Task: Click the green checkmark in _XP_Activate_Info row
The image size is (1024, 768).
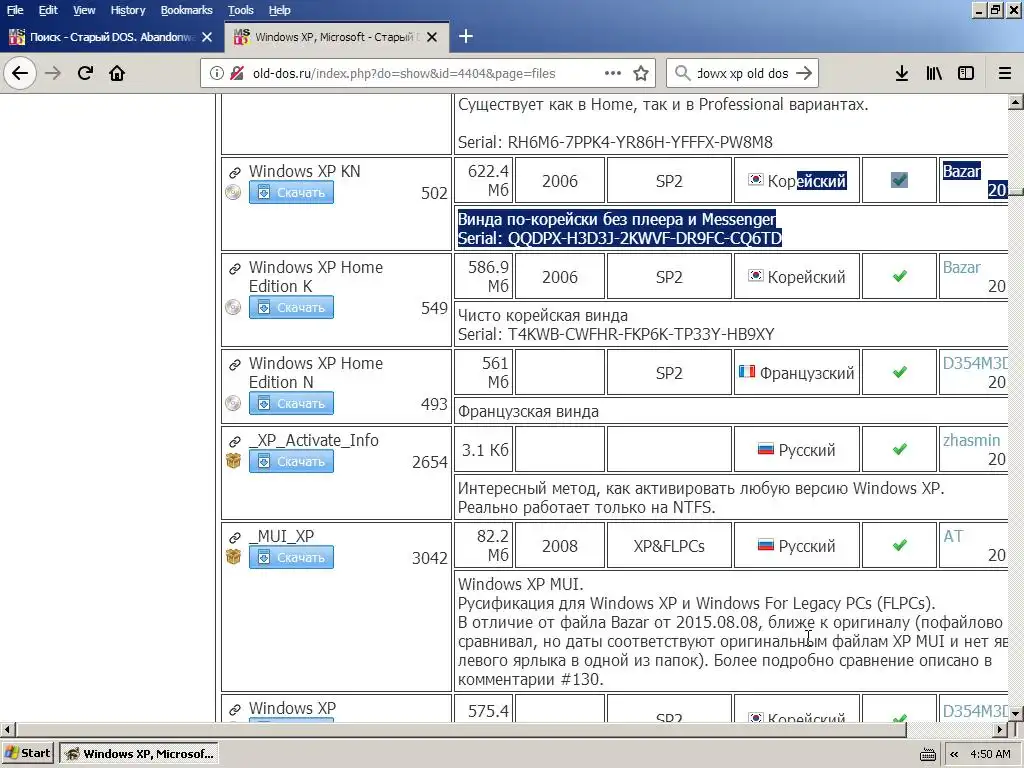Action: pos(899,449)
